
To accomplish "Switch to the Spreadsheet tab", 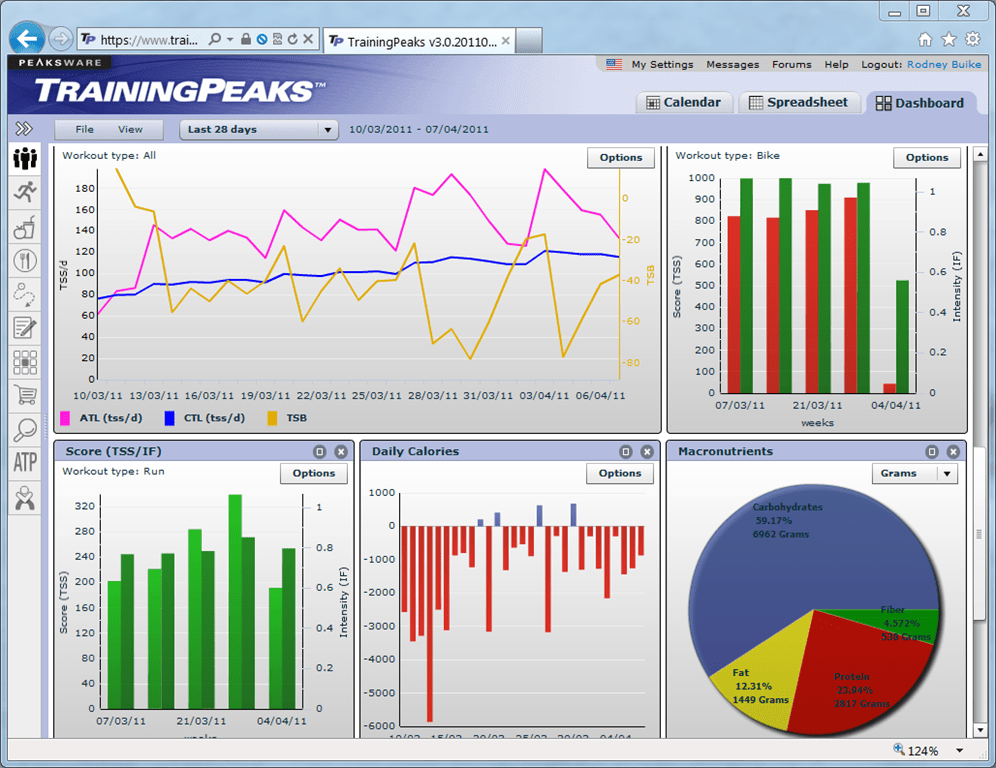I will click(799, 103).
